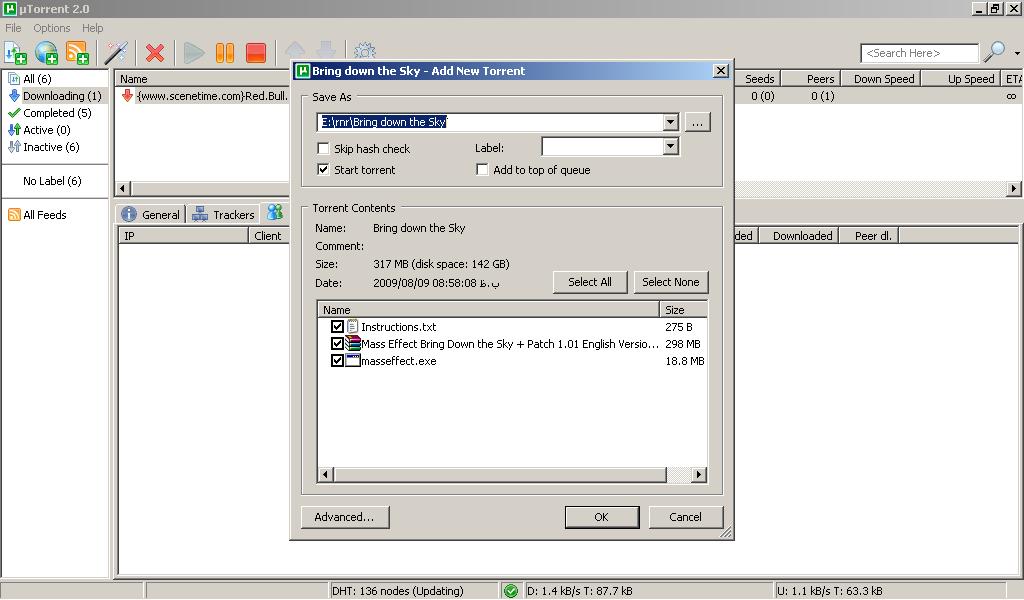Select Inactive (6) category in sidebar
This screenshot has height=600, width=1024.
[x=44, y=147]
